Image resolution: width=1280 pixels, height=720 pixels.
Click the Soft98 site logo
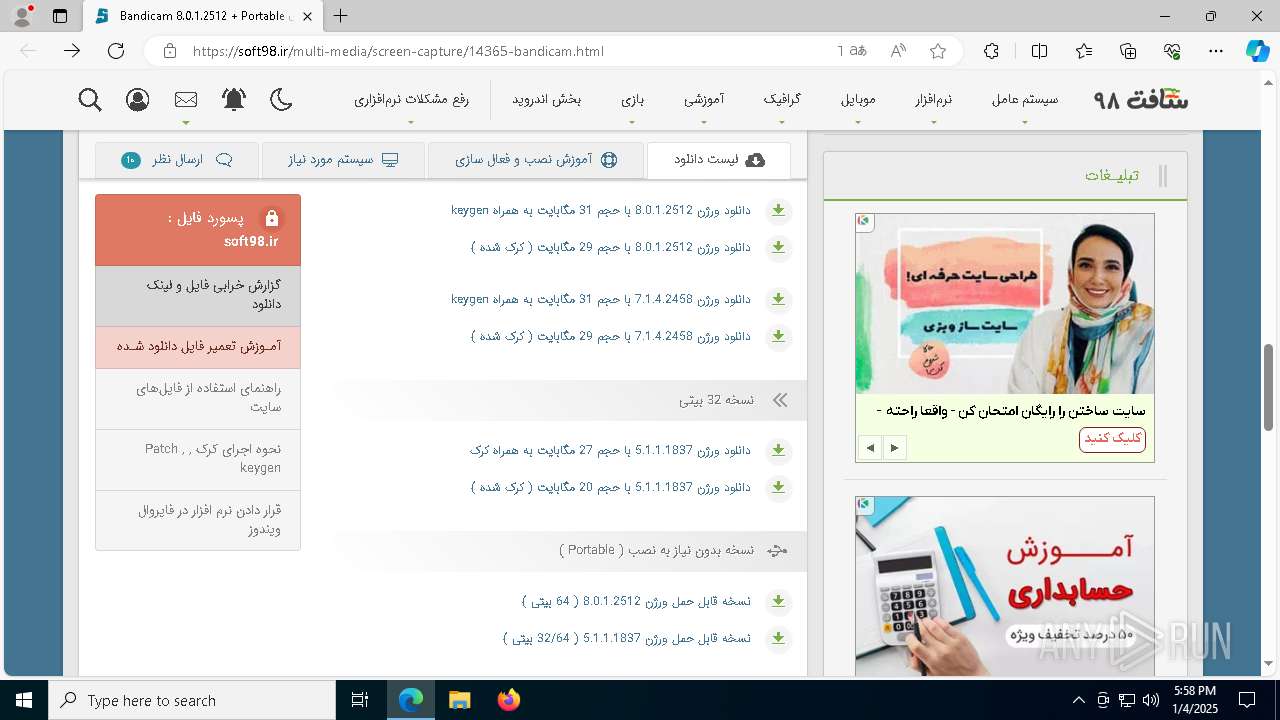tap(1141, 99)
